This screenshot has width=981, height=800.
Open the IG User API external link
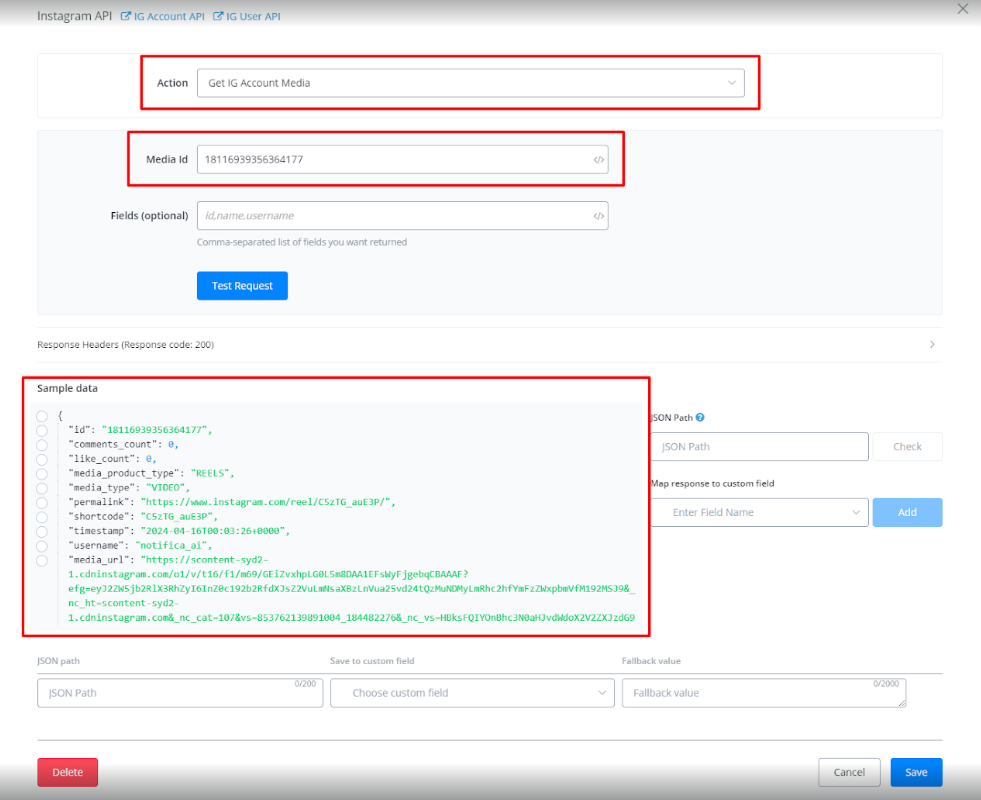coord(247,17)
